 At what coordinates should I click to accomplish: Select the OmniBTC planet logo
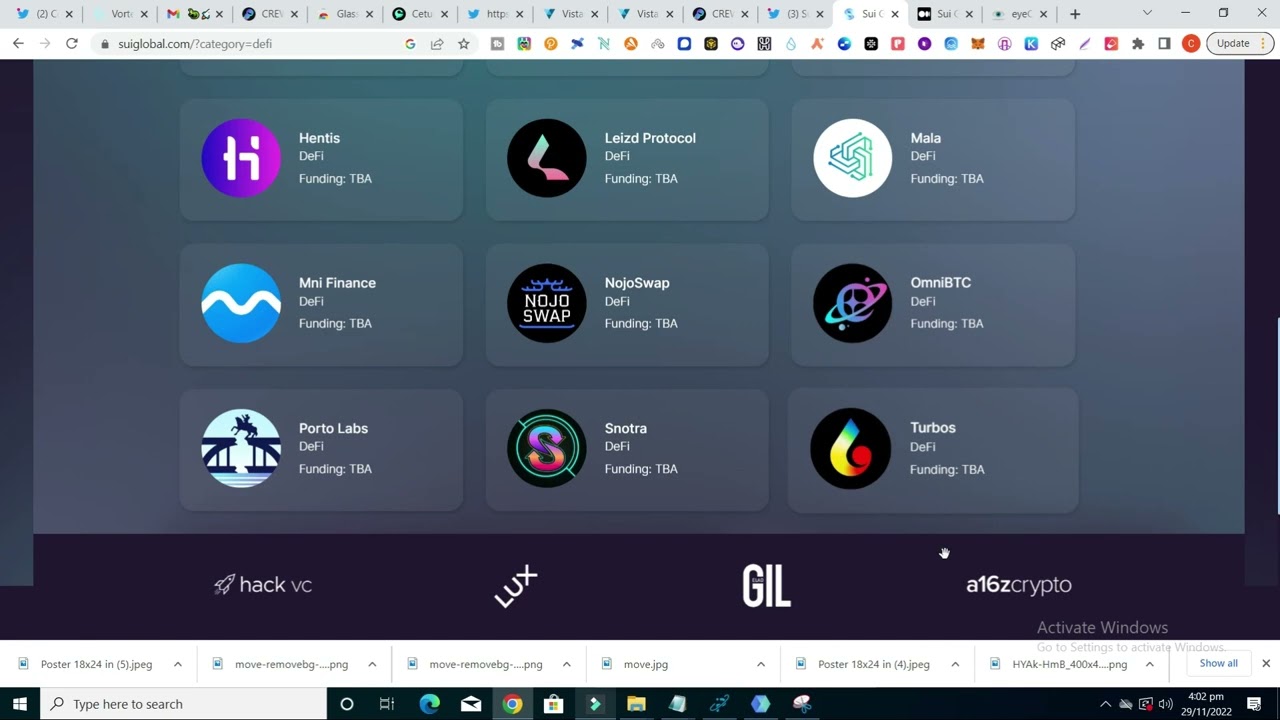click(853, 303)
